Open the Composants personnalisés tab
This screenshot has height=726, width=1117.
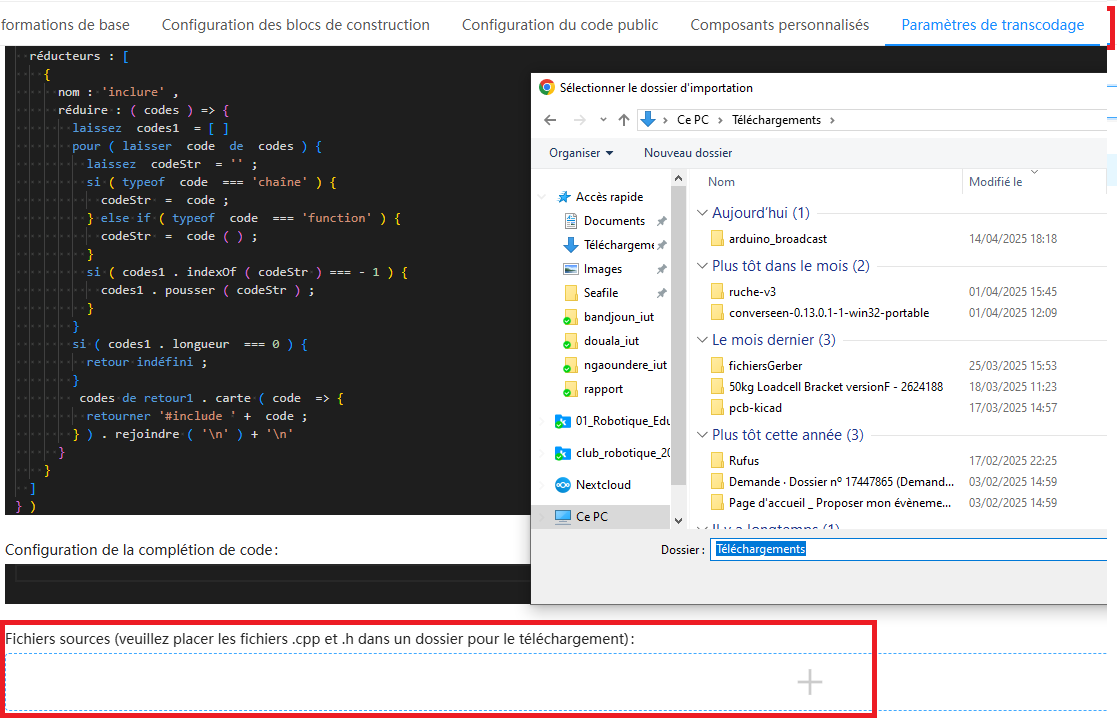(x=779, y=25)
